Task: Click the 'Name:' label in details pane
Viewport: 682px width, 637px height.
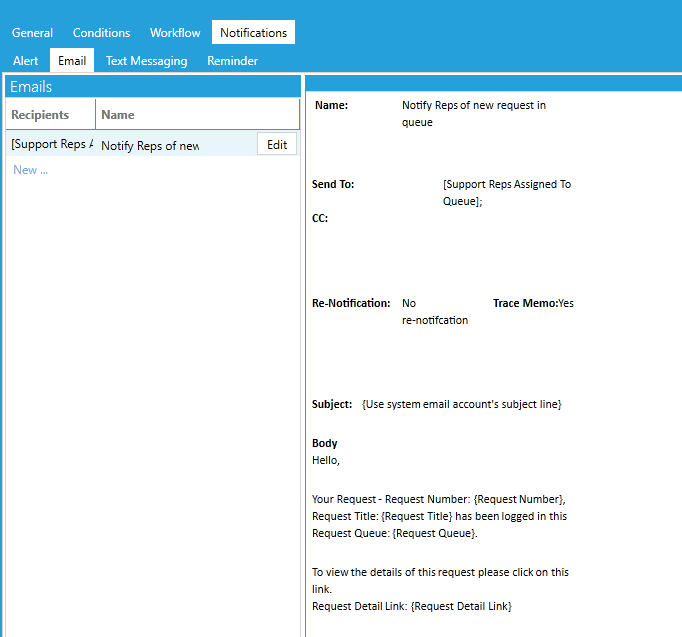Action: [x=331, y=105]
